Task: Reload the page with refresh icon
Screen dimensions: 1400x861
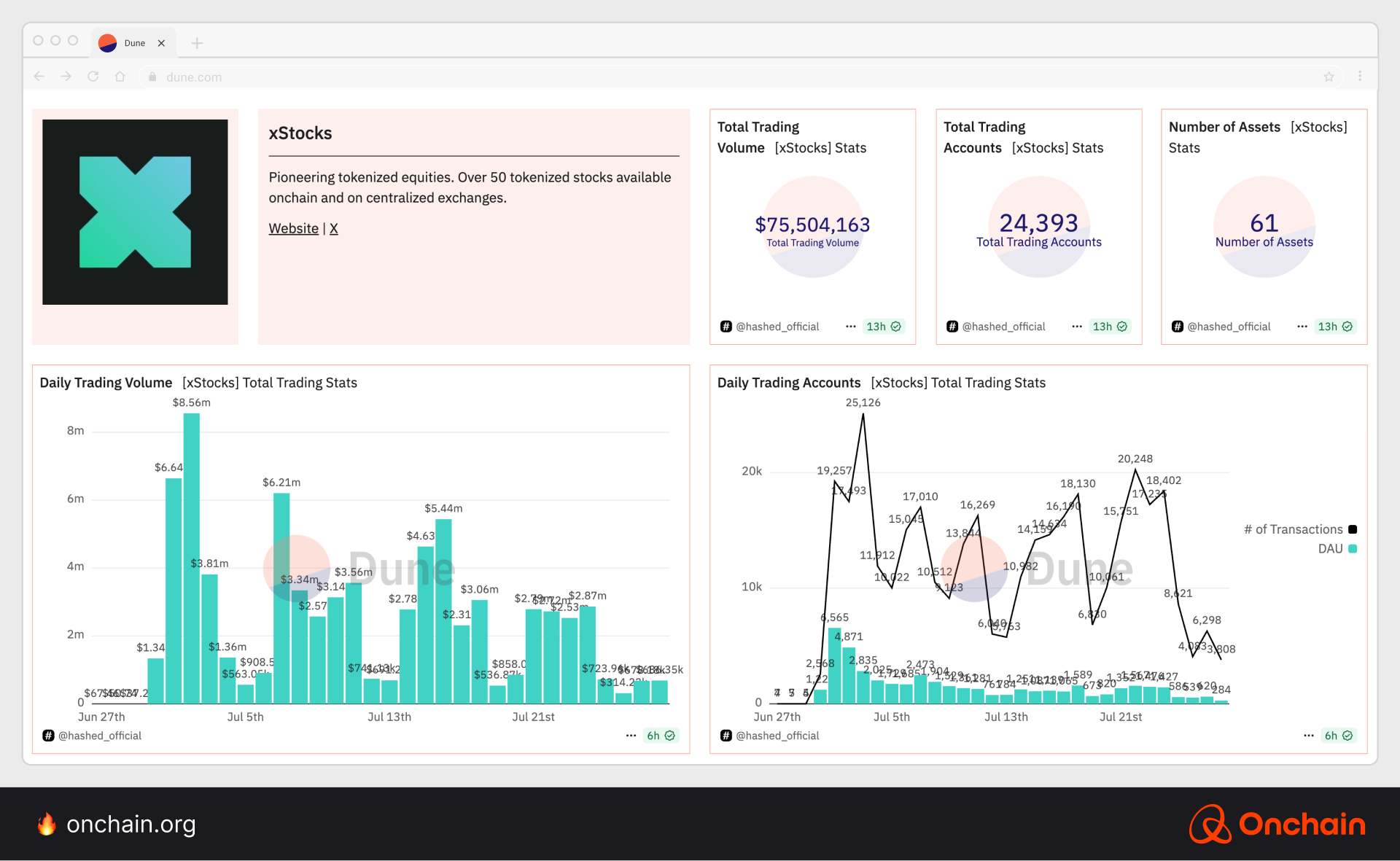Action: (93, 77)
